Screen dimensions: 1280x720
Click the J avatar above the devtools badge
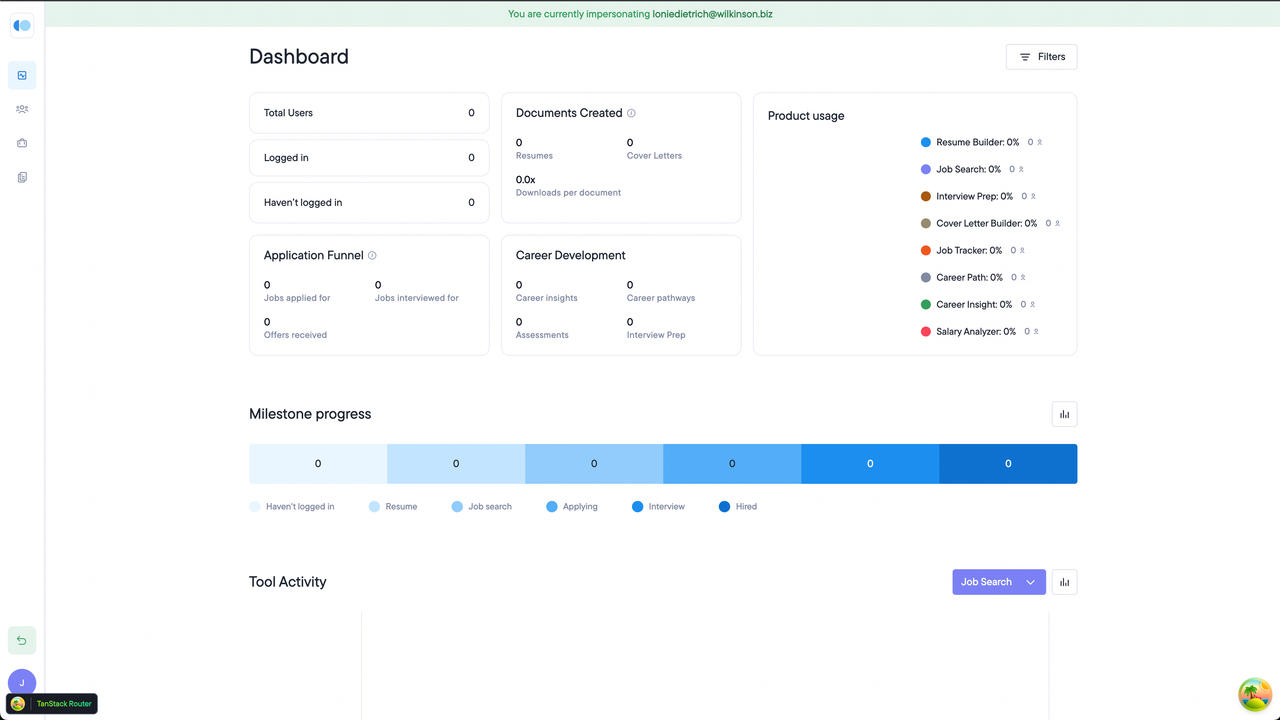click(21, 682)
